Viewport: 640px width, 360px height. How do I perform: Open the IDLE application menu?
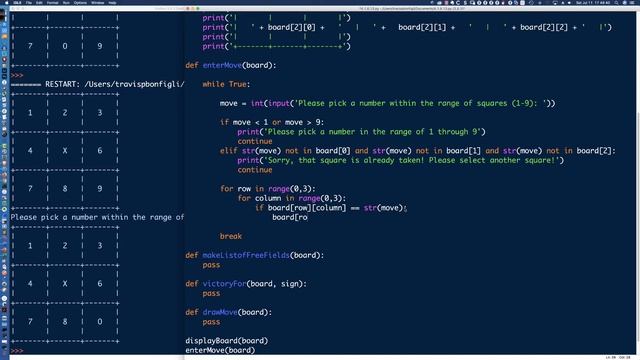(18, 2)
